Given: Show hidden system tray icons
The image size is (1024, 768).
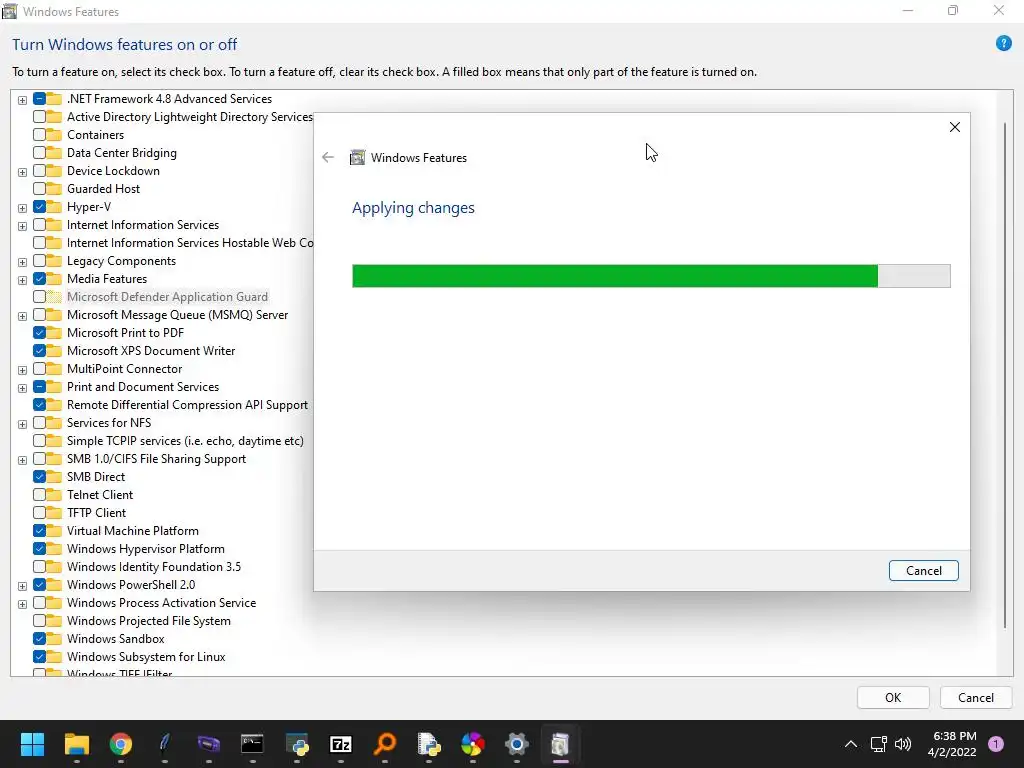Looking at the screenshot, I should coord(850,744).
